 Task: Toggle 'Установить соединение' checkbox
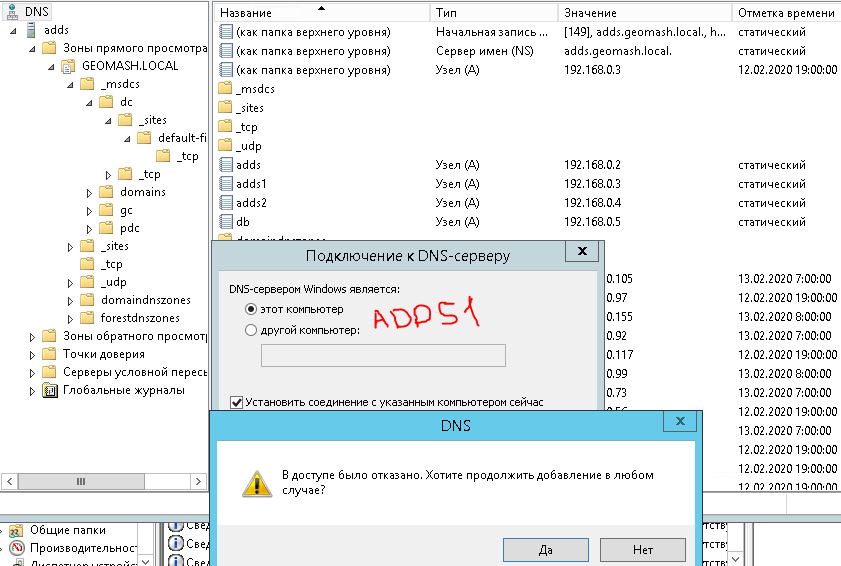coord(236,402)
